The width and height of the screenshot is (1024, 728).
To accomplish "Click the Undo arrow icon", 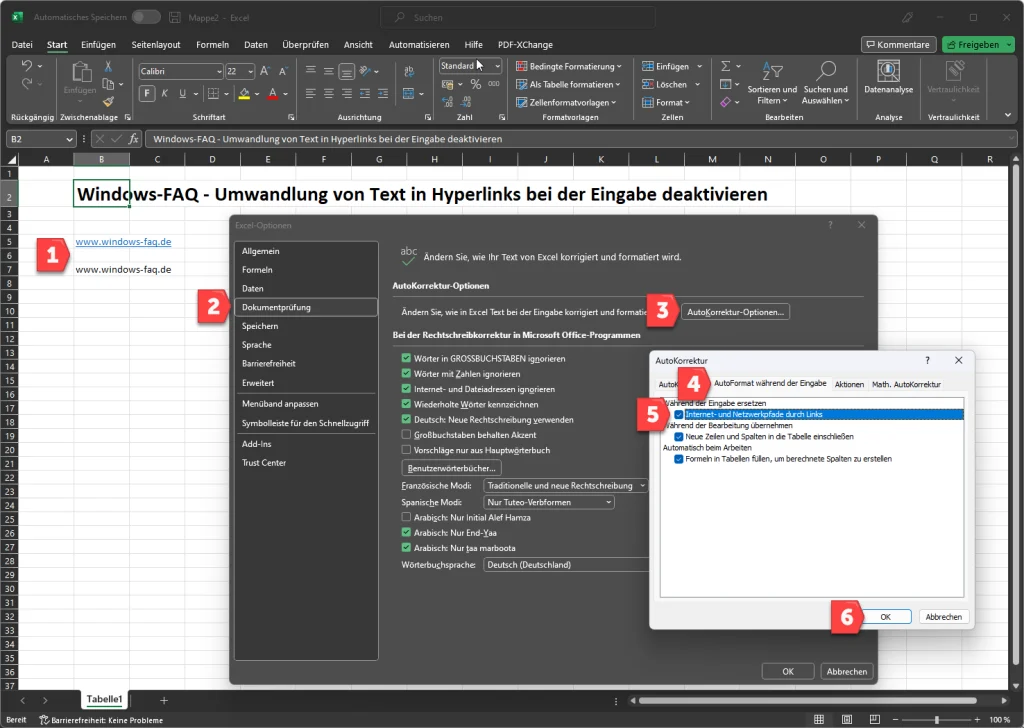I will point(26,66).
